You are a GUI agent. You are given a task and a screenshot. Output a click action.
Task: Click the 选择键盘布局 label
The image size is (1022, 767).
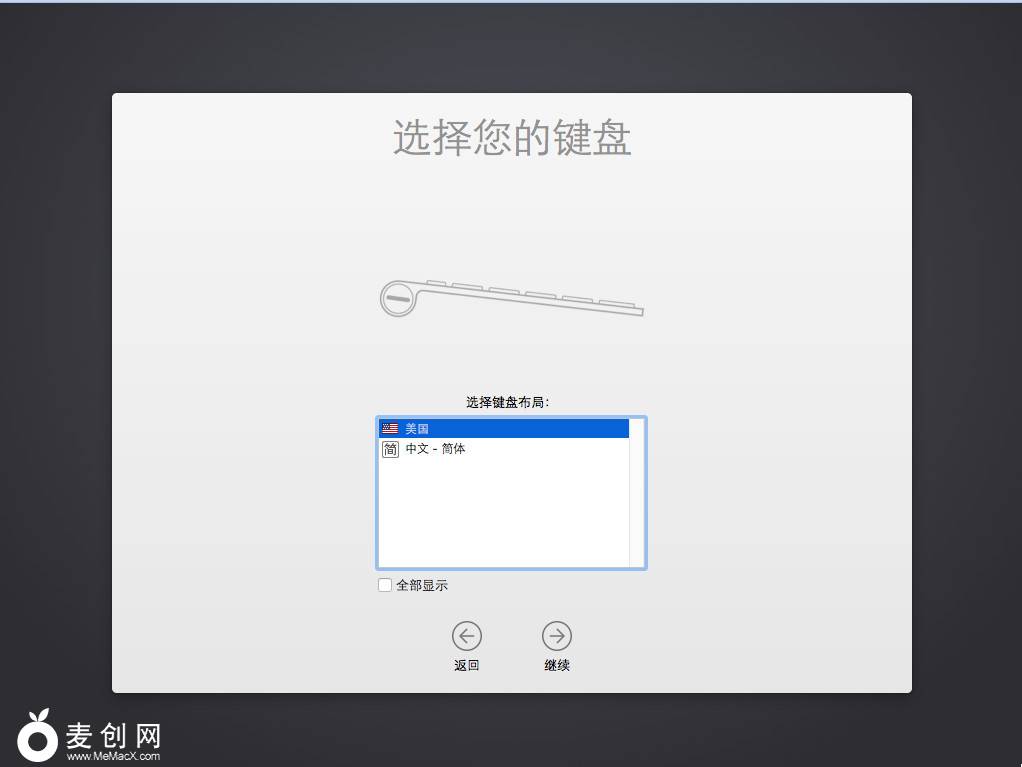[x=508, y=402]
